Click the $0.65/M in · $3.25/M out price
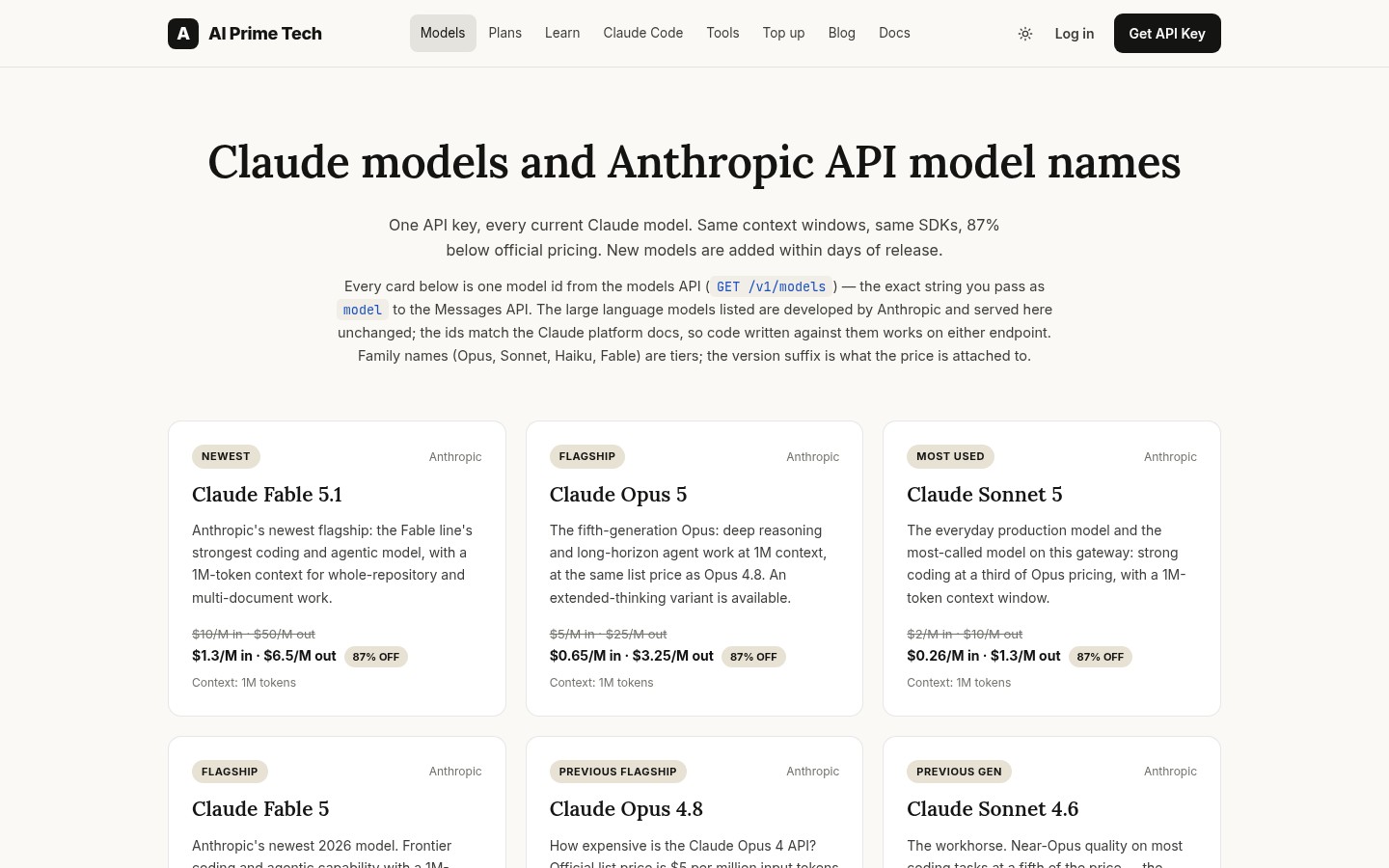Viewport: 1389px width, 868px height. [632, 656]
